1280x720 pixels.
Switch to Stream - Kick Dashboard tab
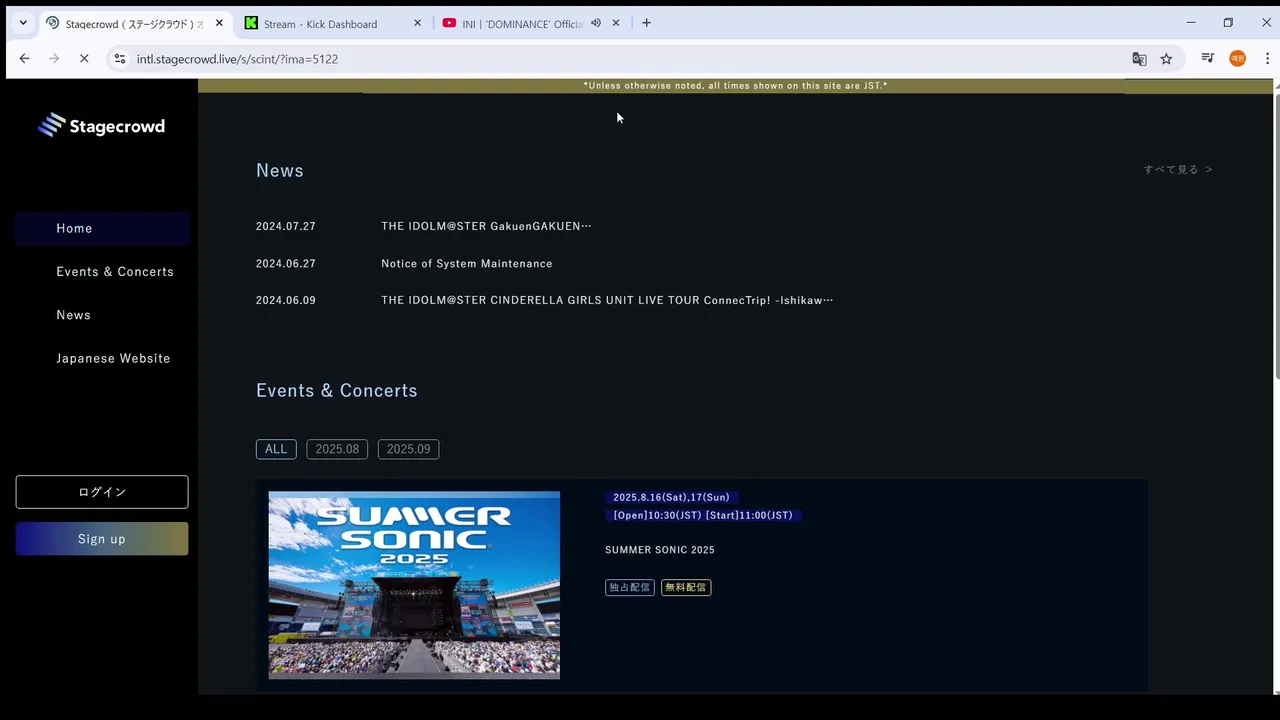333,23
